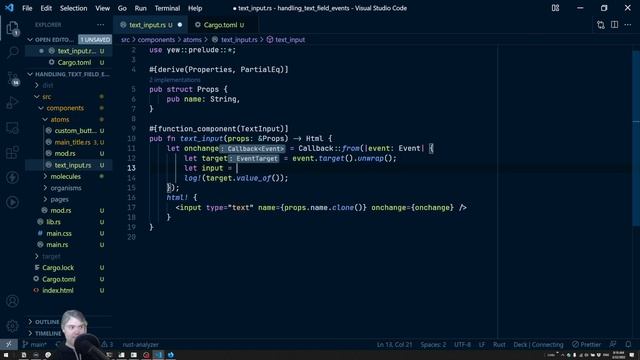Switch to the text_input.rs editor tab

151,25
